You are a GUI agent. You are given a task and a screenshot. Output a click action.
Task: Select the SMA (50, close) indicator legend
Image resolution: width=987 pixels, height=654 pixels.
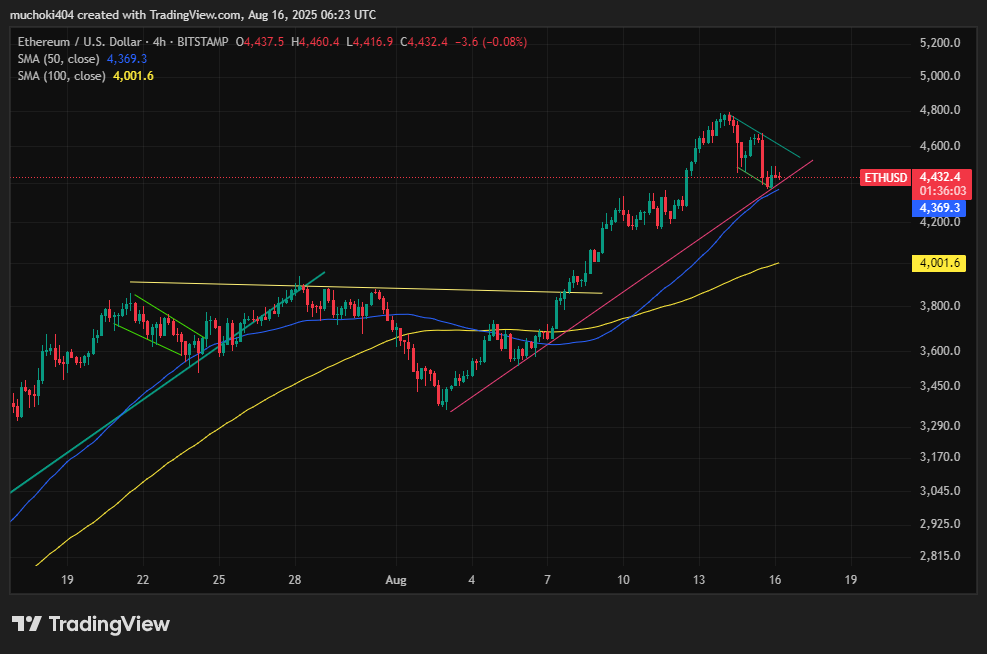(x=56, y=59)
